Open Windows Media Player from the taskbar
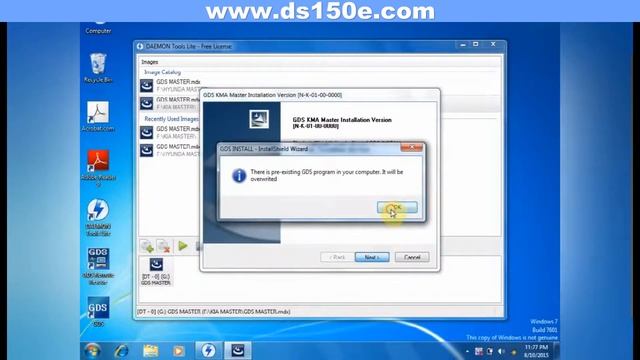Screen dimensions: 640x360 point(178,351)
